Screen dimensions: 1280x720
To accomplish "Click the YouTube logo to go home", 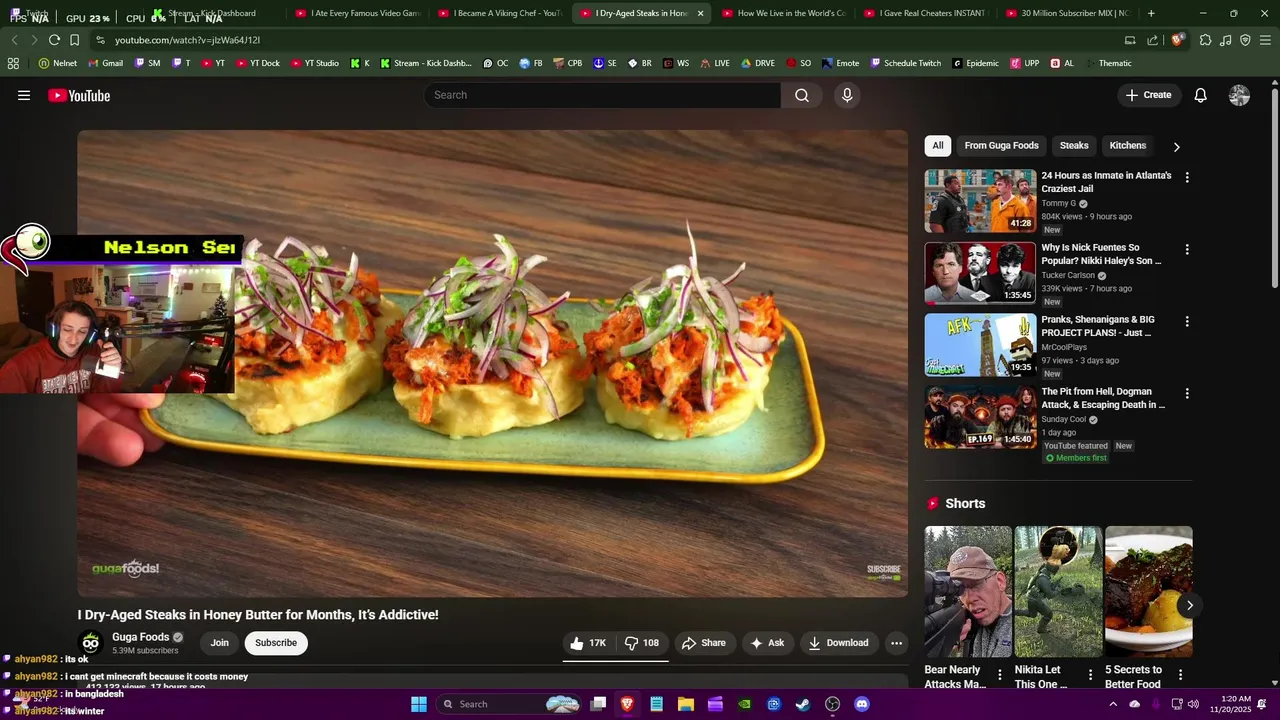I will pos(79,95).
